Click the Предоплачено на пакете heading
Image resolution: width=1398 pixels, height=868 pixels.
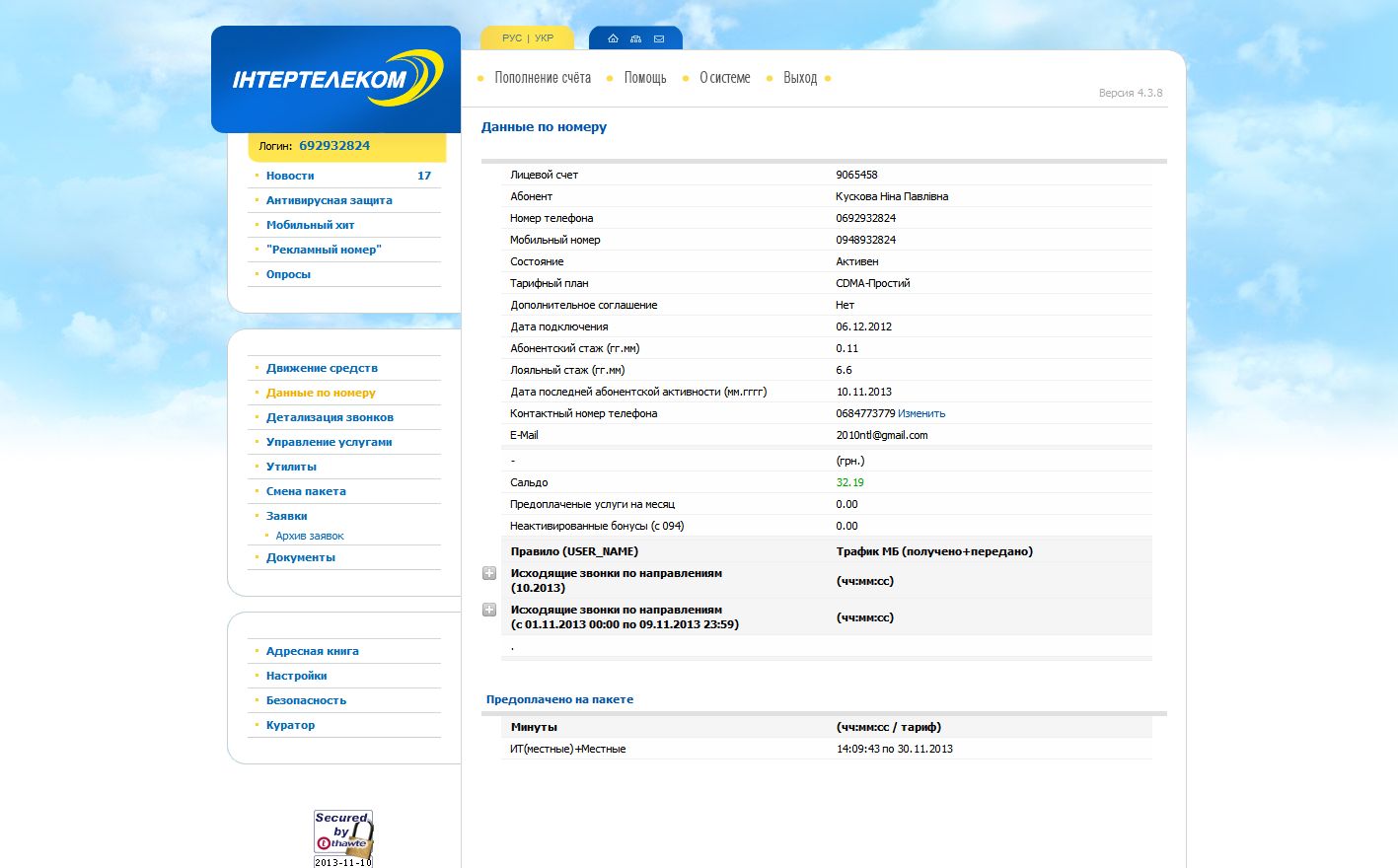[559, 699]
